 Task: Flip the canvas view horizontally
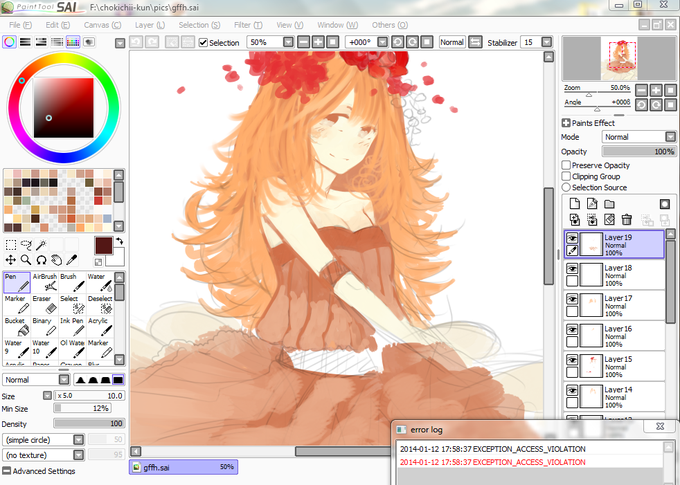point(475,42)
